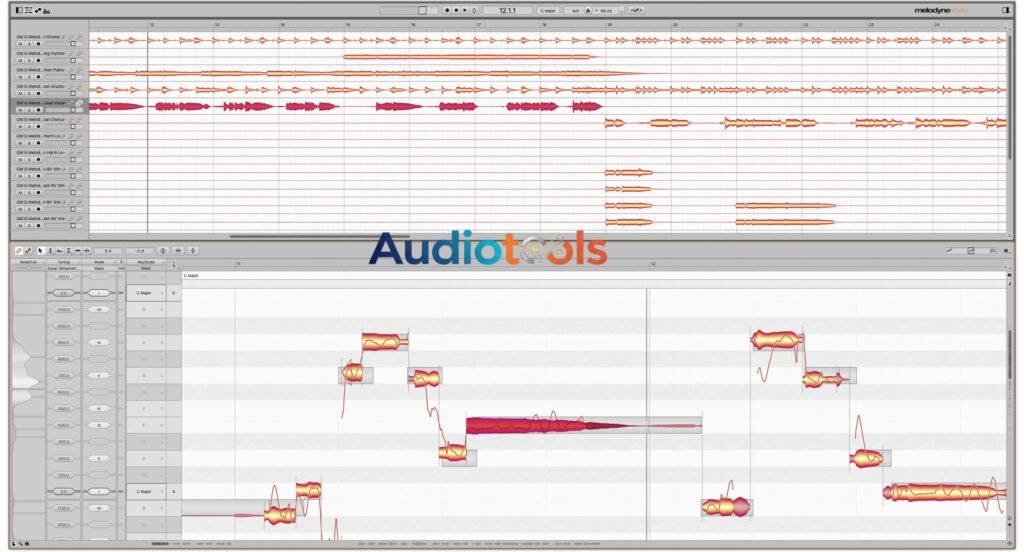Click the edit icon on the Lead Vocal track

pos(79,103)
